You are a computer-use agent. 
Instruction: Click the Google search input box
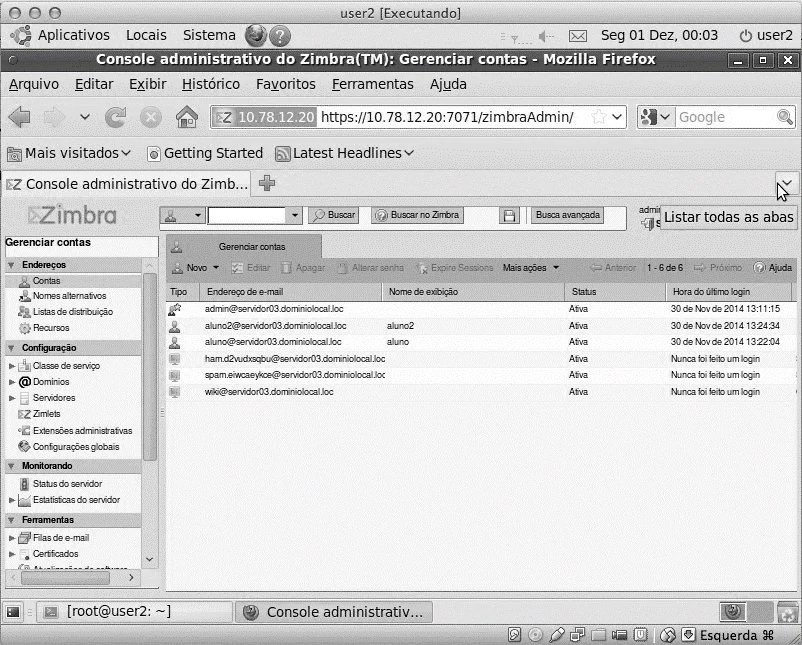pos(726,117)
